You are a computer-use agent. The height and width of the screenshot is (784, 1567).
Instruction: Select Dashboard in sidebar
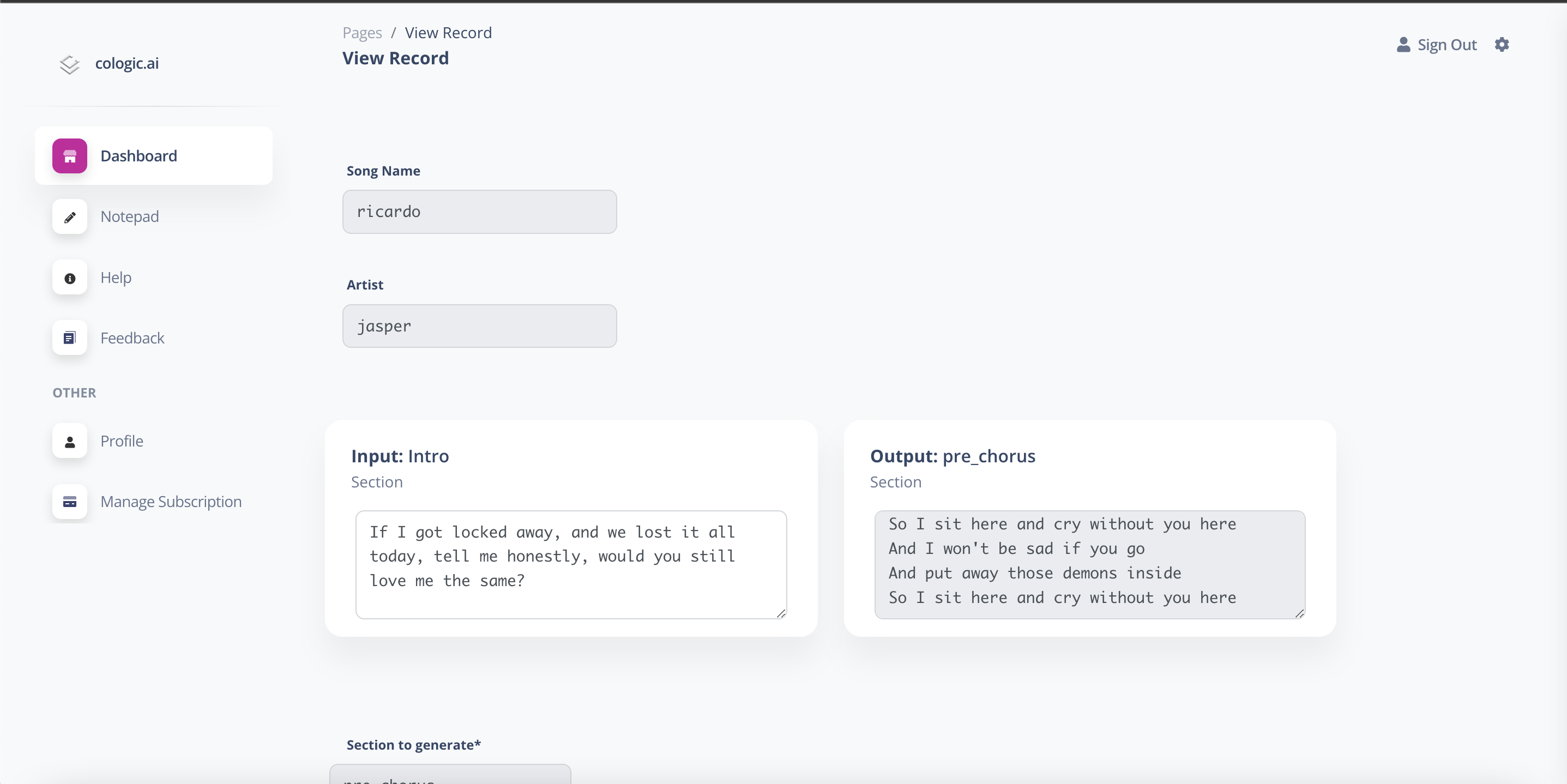[153, 156]
